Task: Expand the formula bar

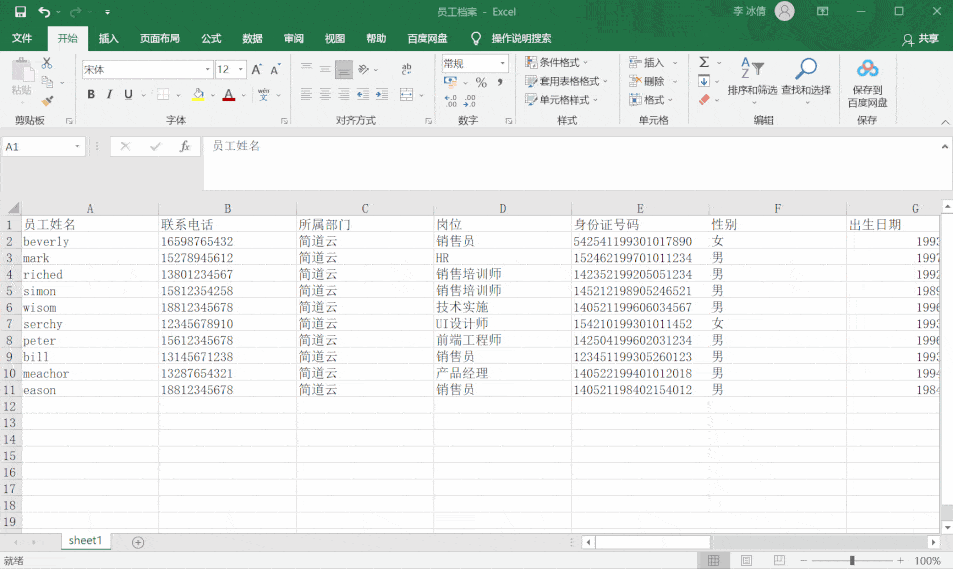Action: (x=944, y=147)
